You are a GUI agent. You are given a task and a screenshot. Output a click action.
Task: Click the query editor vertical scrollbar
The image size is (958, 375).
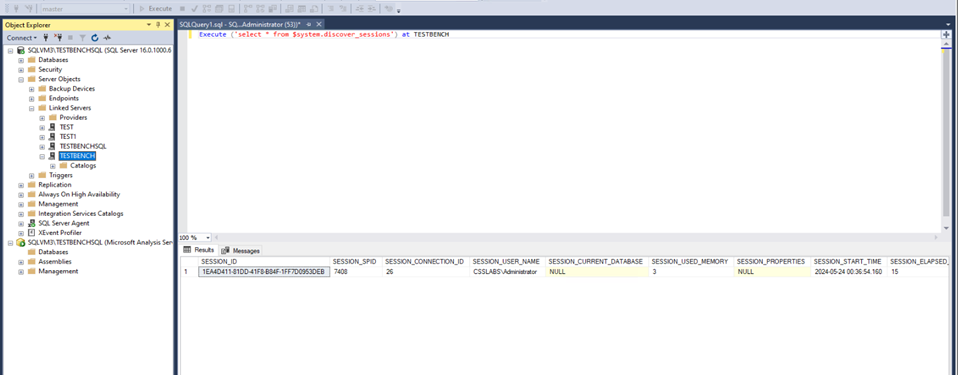pos(946,136)
